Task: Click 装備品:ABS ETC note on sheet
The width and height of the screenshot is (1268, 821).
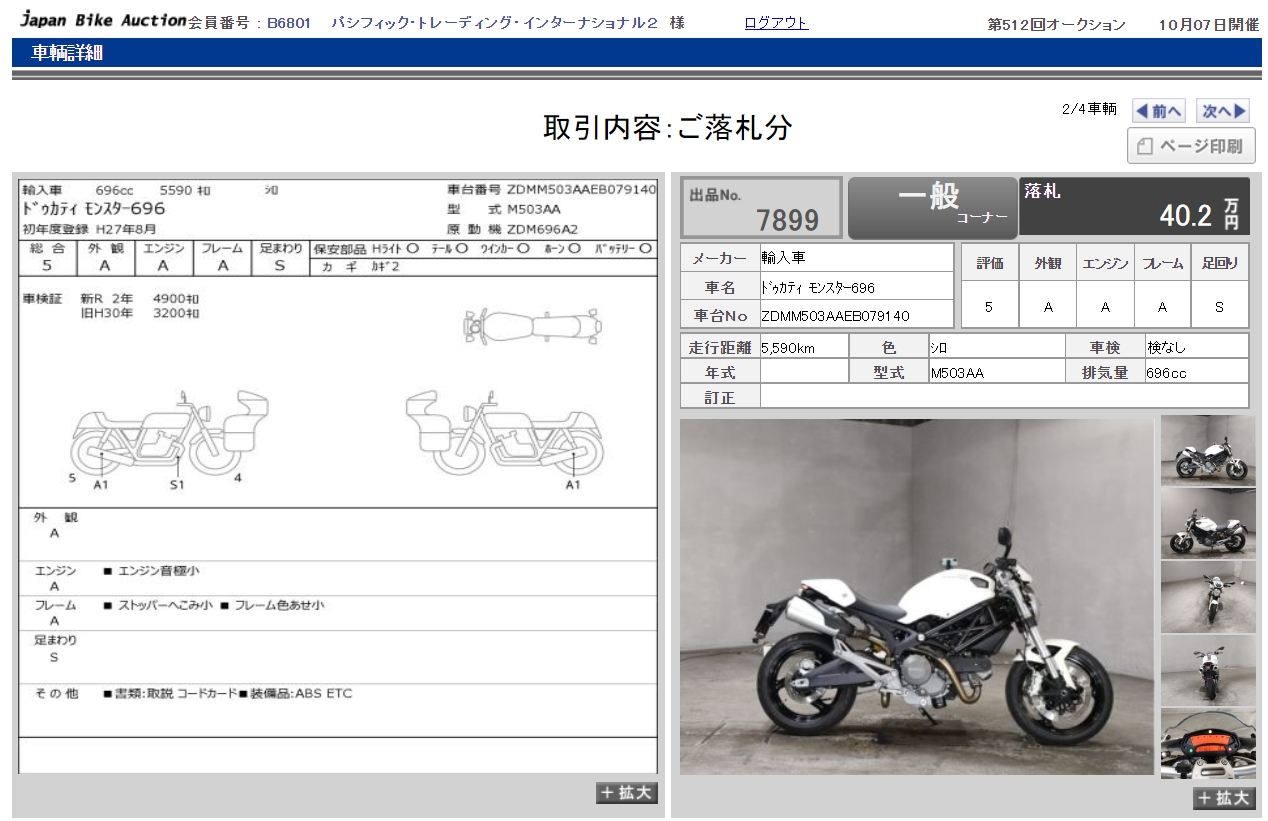Action: (295, 693)
